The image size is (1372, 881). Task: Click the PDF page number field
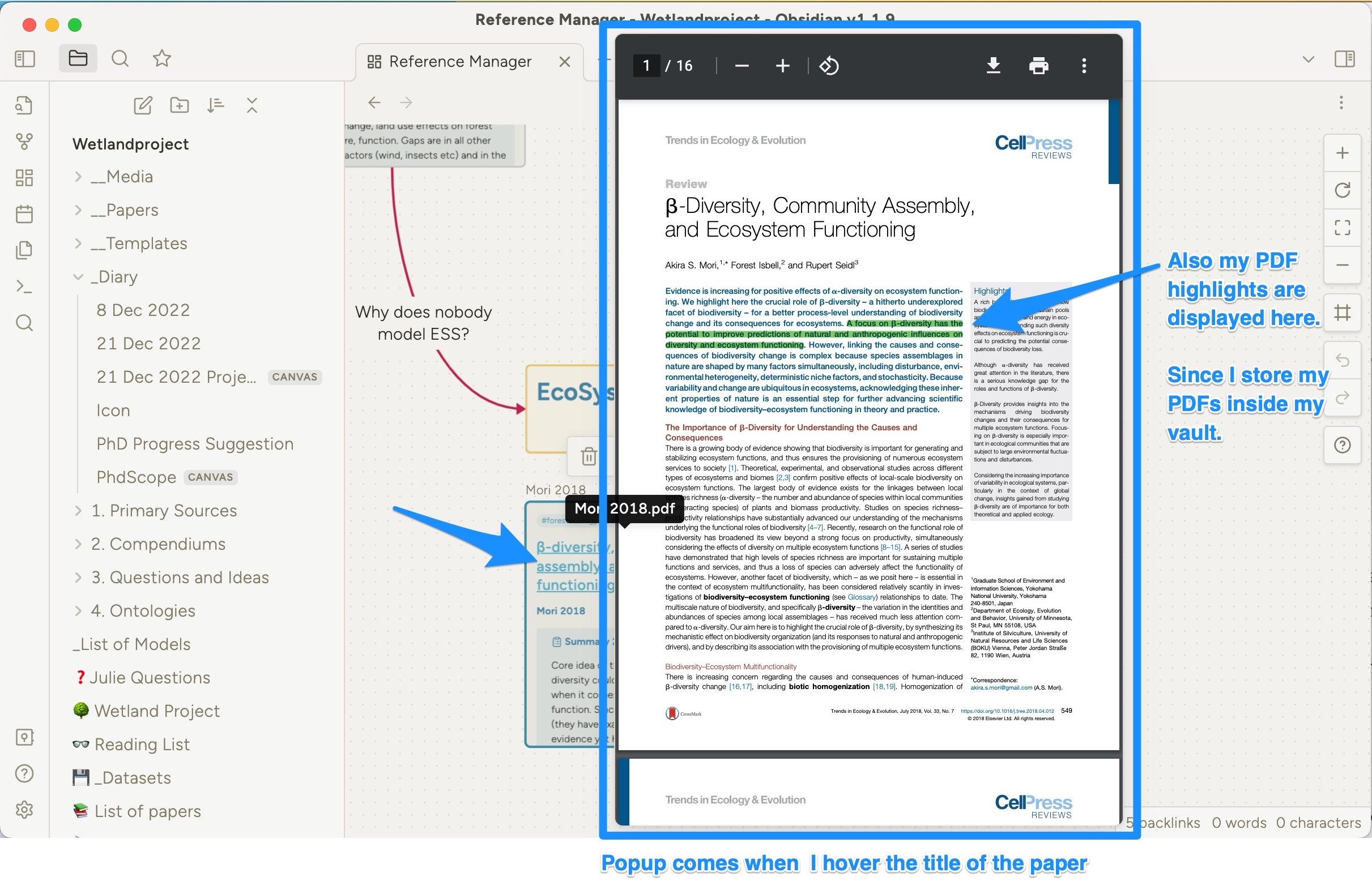[646, 66]
